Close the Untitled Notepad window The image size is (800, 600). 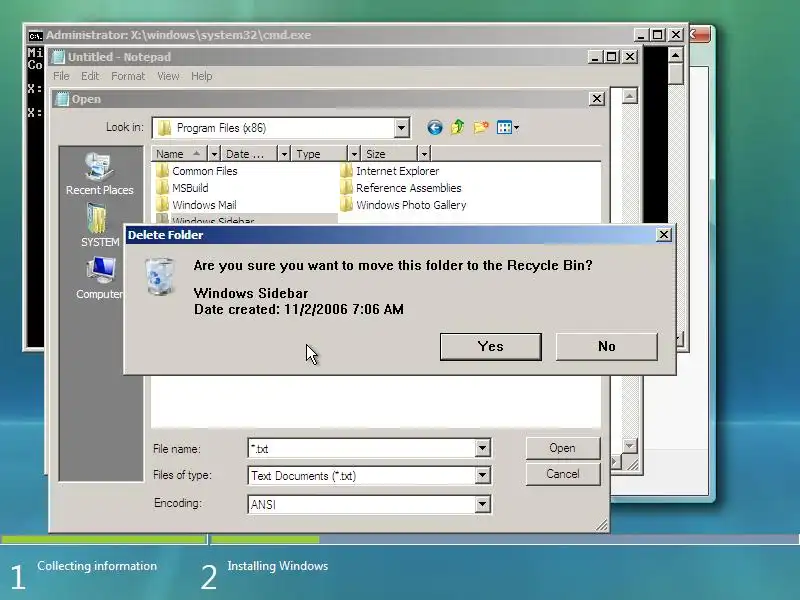pos(630,57)
